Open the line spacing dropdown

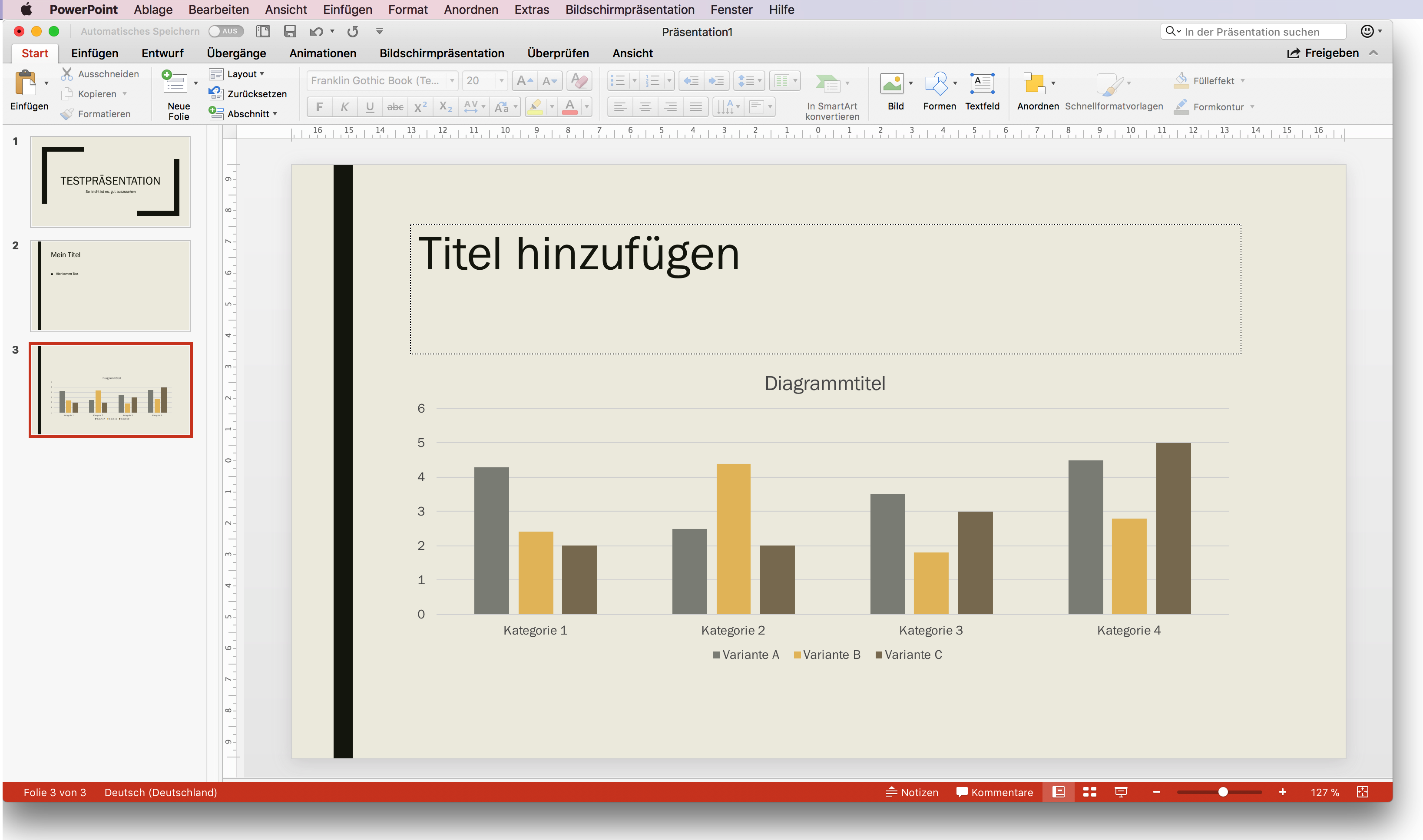[x=749, y=81]
